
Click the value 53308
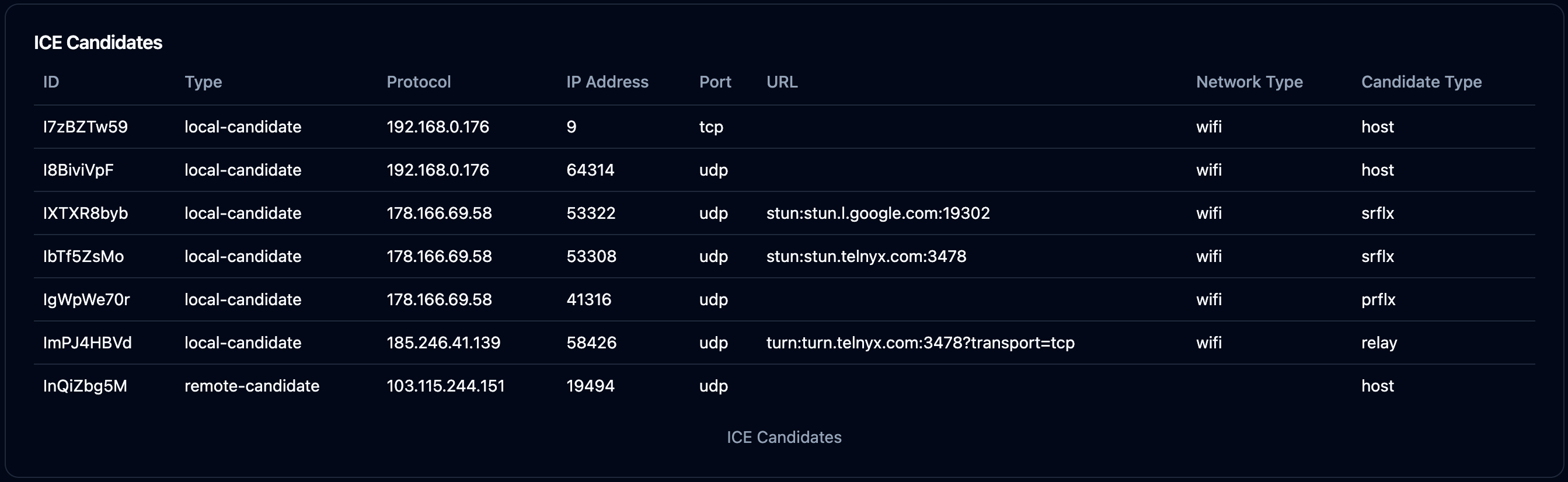click(x=592, y=256)
